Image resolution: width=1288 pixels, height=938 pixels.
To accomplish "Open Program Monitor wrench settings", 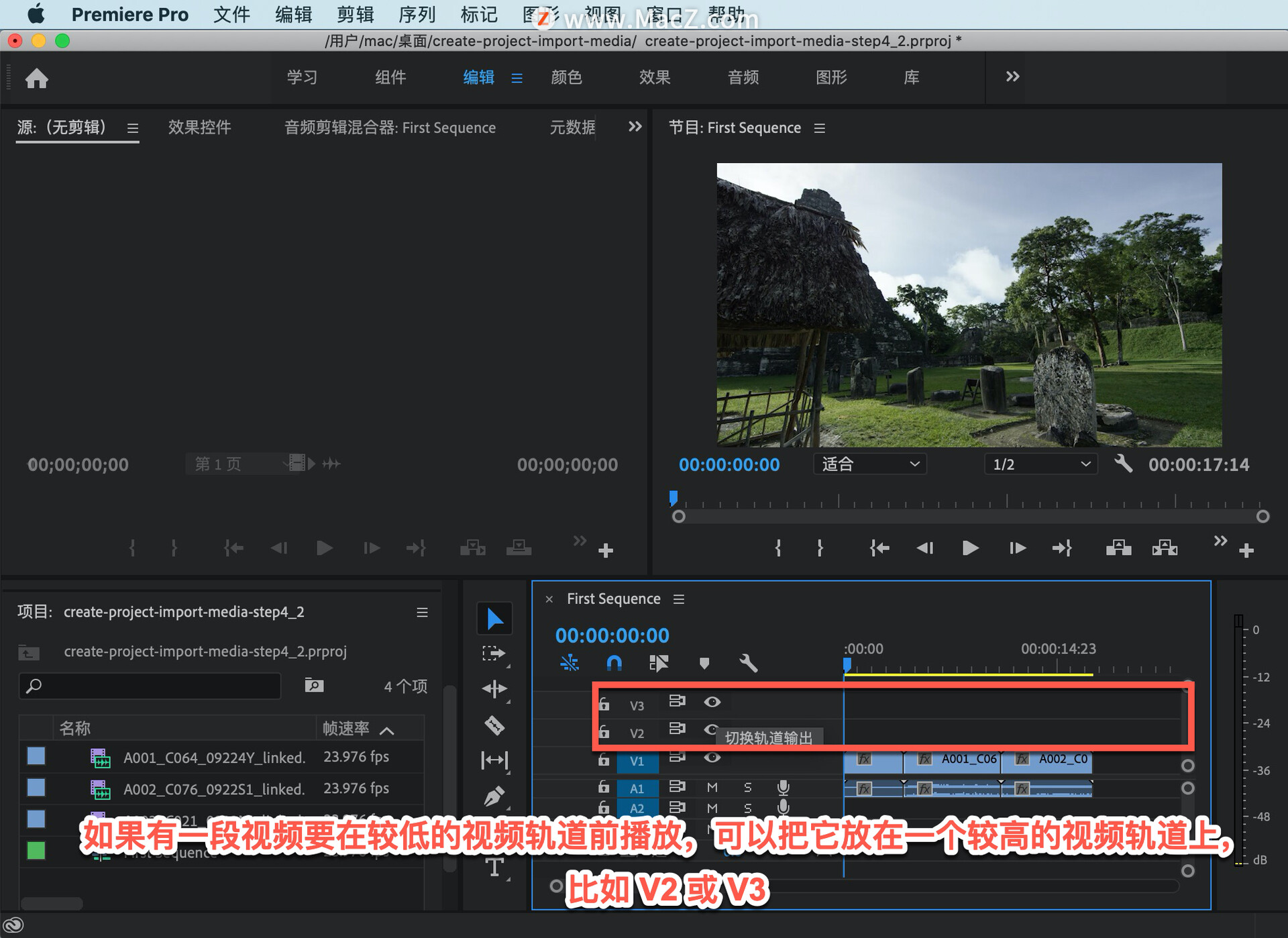I will pos(1123,464).
